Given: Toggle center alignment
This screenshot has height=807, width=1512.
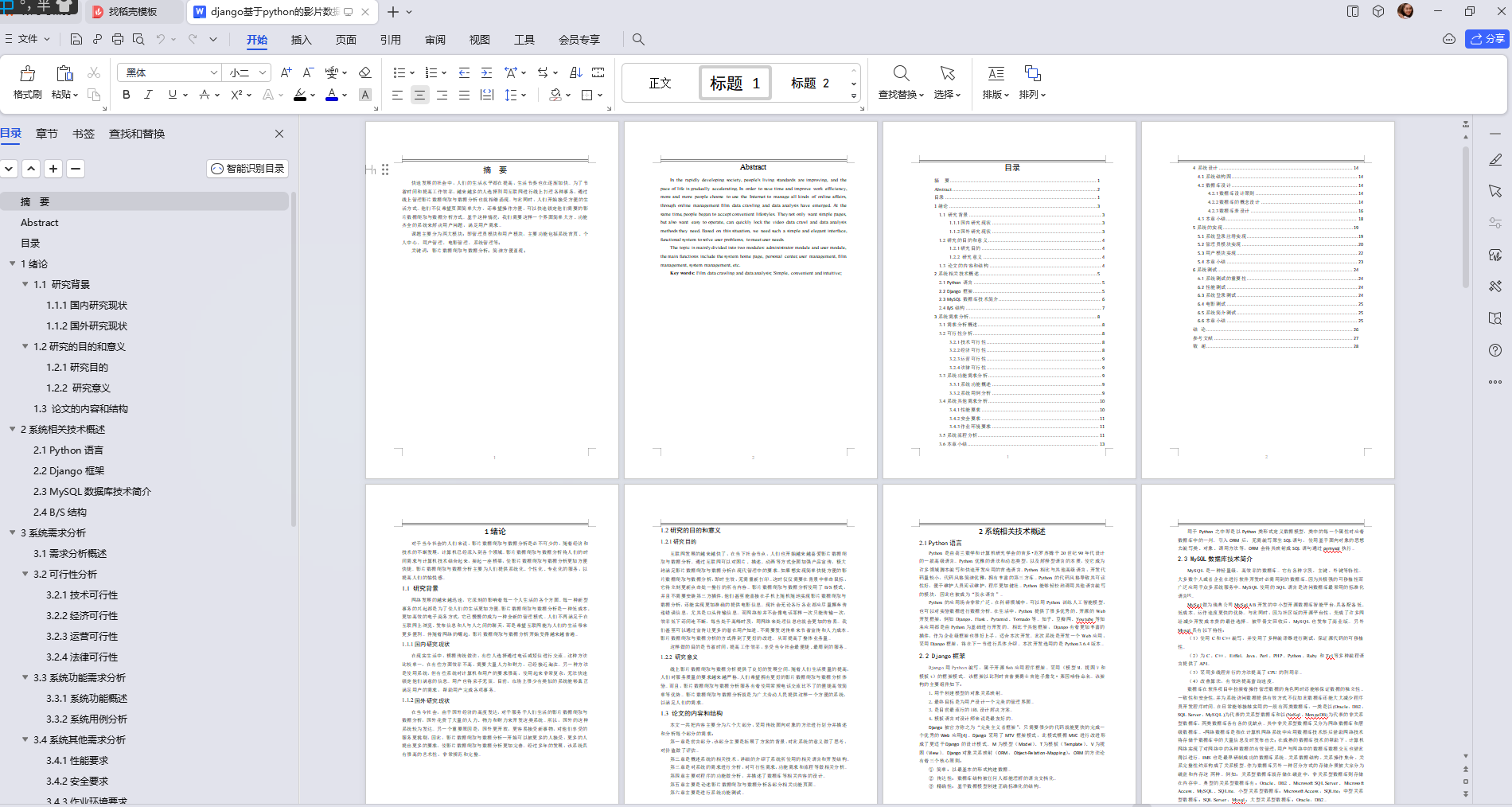Looking at the screenshot, I should click(x=419, y=95).
